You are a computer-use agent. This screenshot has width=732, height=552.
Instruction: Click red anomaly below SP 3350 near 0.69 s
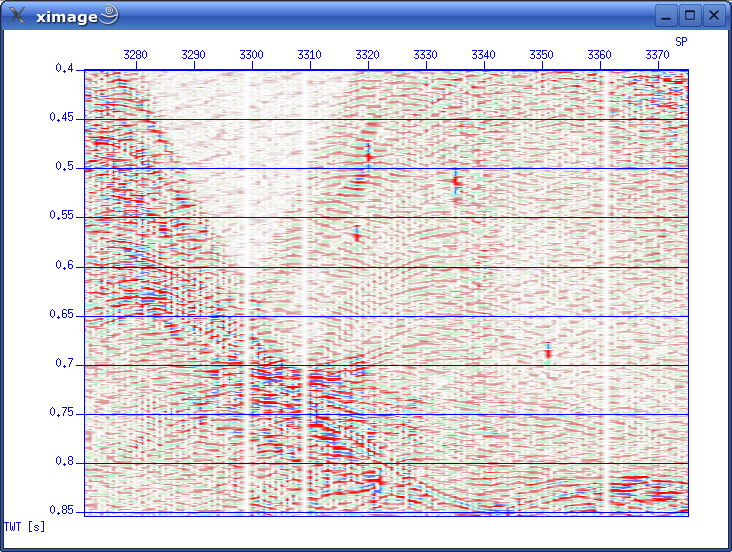click(548, 351)
